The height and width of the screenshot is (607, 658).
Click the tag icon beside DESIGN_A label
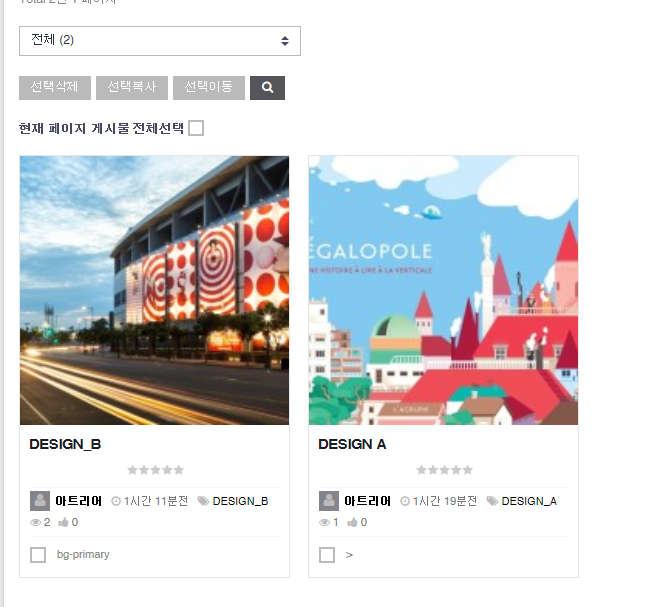tap(492, 501)
